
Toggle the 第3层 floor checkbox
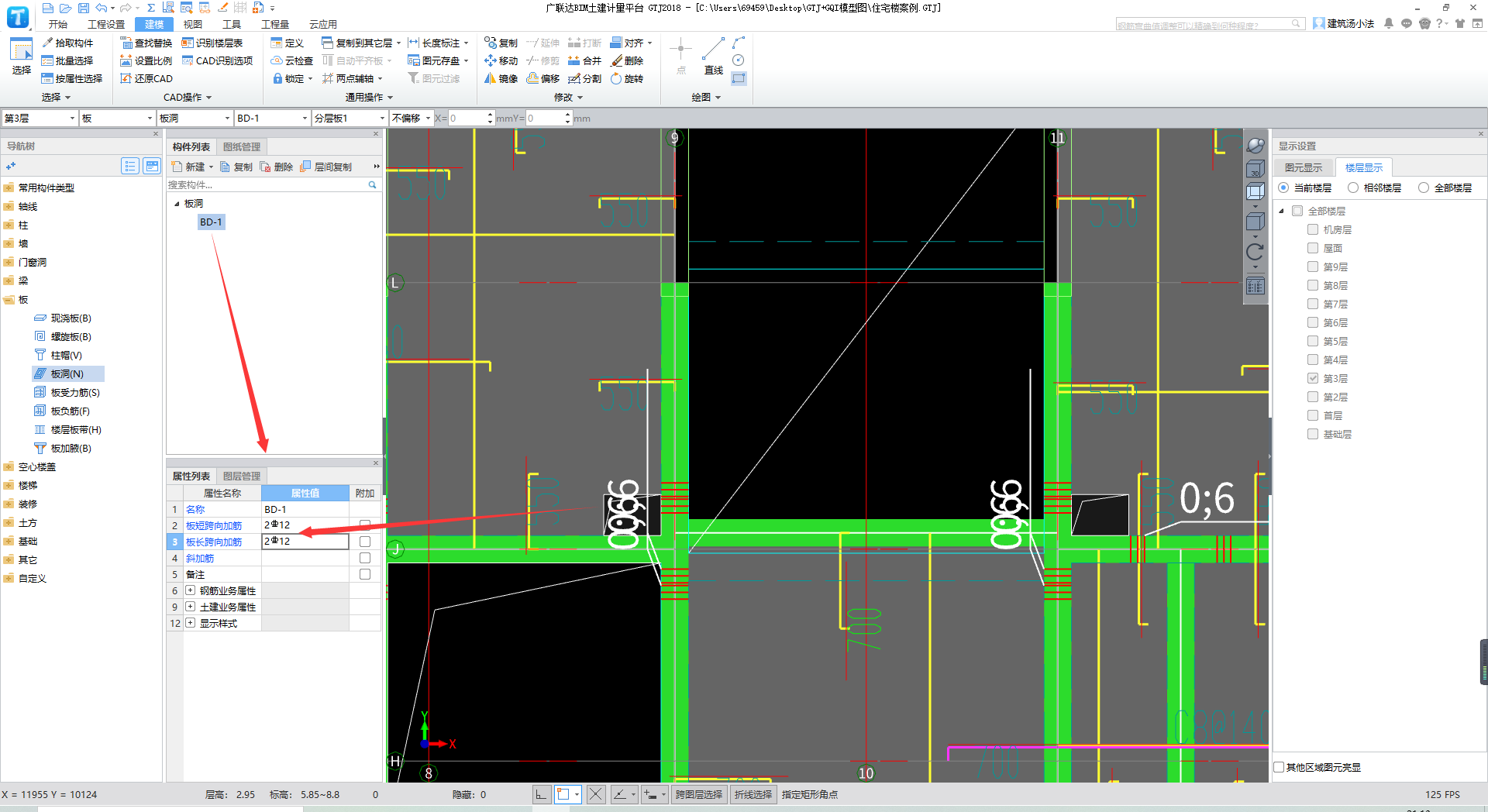(1313, 378)
